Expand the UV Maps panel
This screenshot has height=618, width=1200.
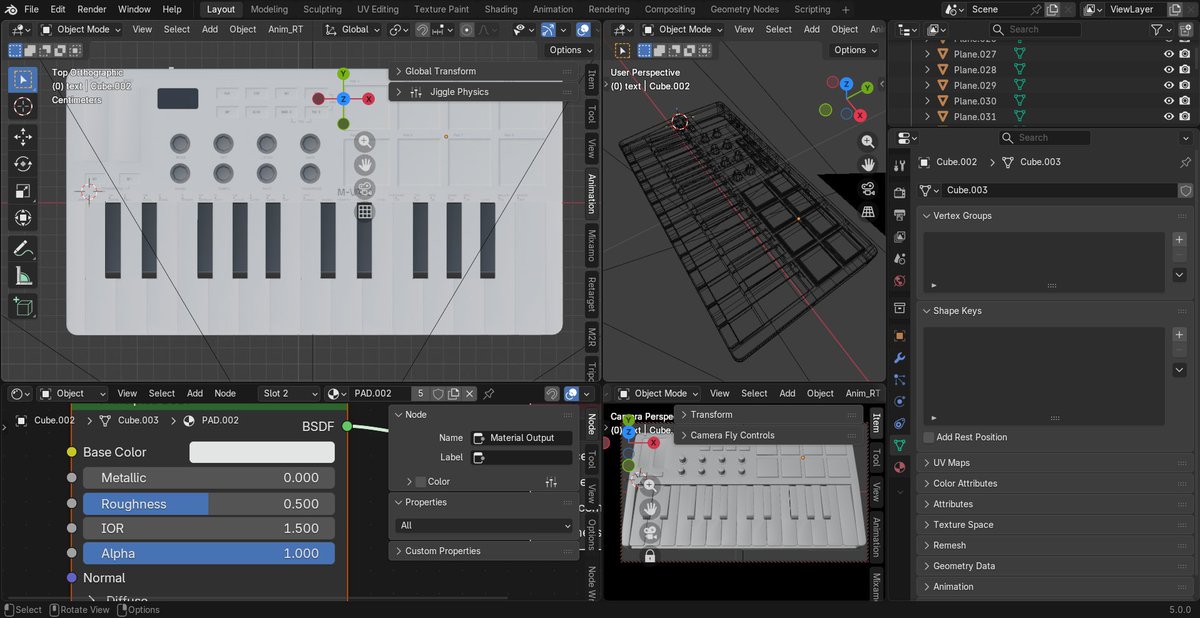click(1054, 463)
